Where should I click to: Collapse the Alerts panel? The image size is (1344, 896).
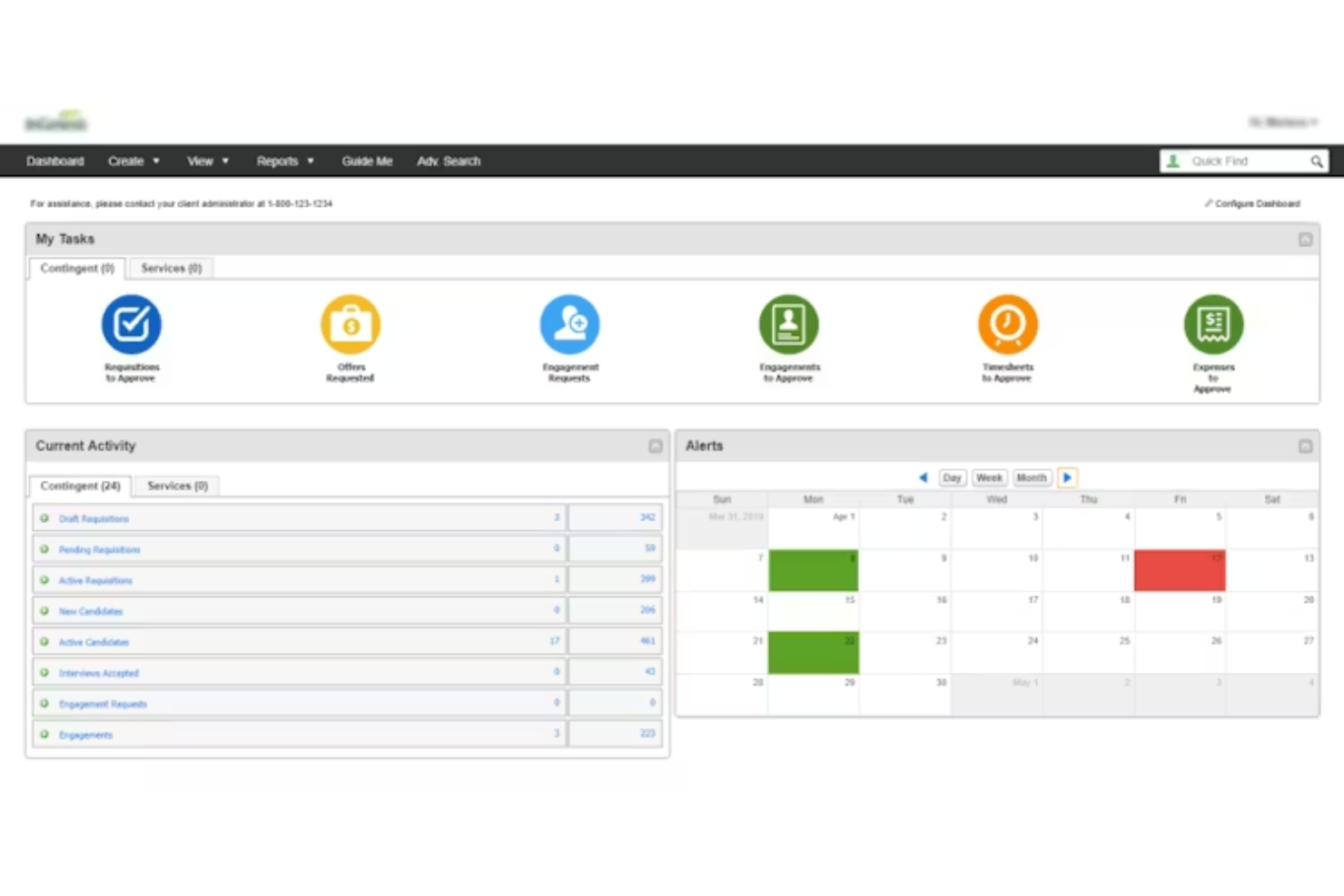(x=1306, y=446)
